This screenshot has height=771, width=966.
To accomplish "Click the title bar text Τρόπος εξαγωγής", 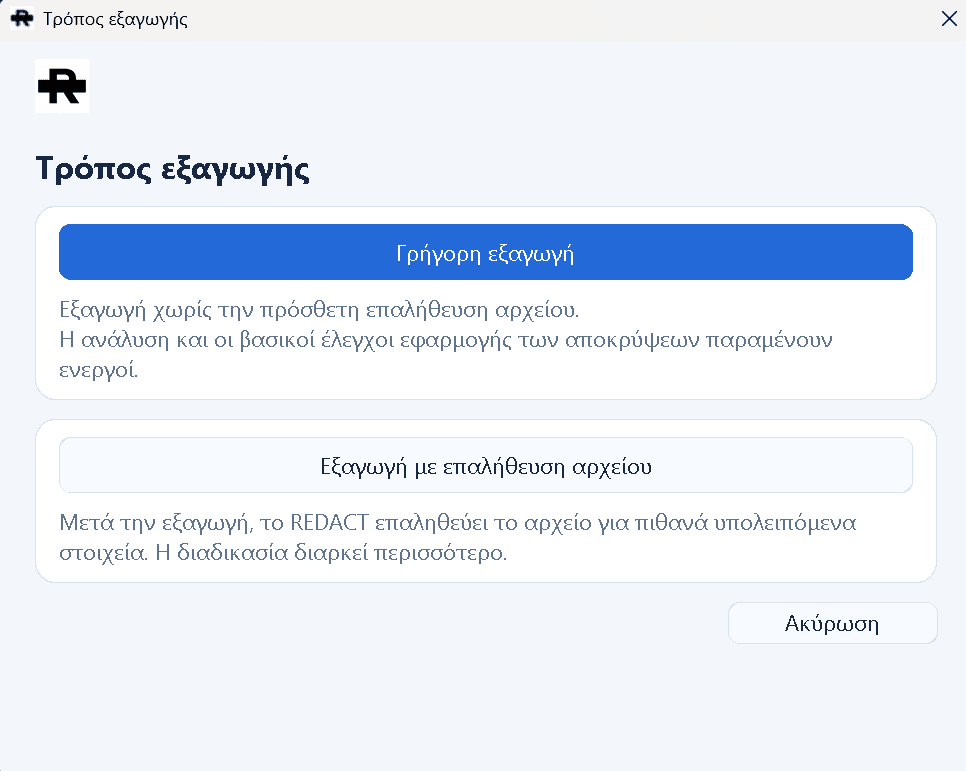I will click(x=115, y=20).
